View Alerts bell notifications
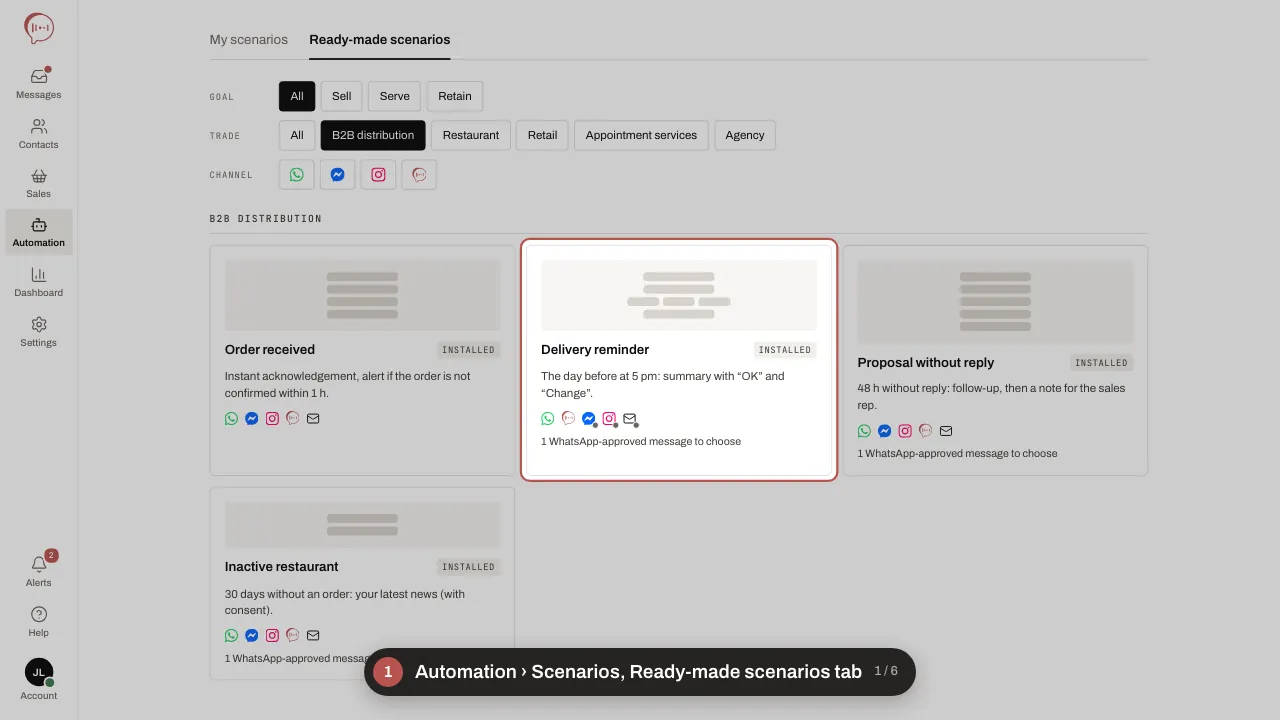The width and height of the screenshot is (1280, 720). click(x=39, y=572)
